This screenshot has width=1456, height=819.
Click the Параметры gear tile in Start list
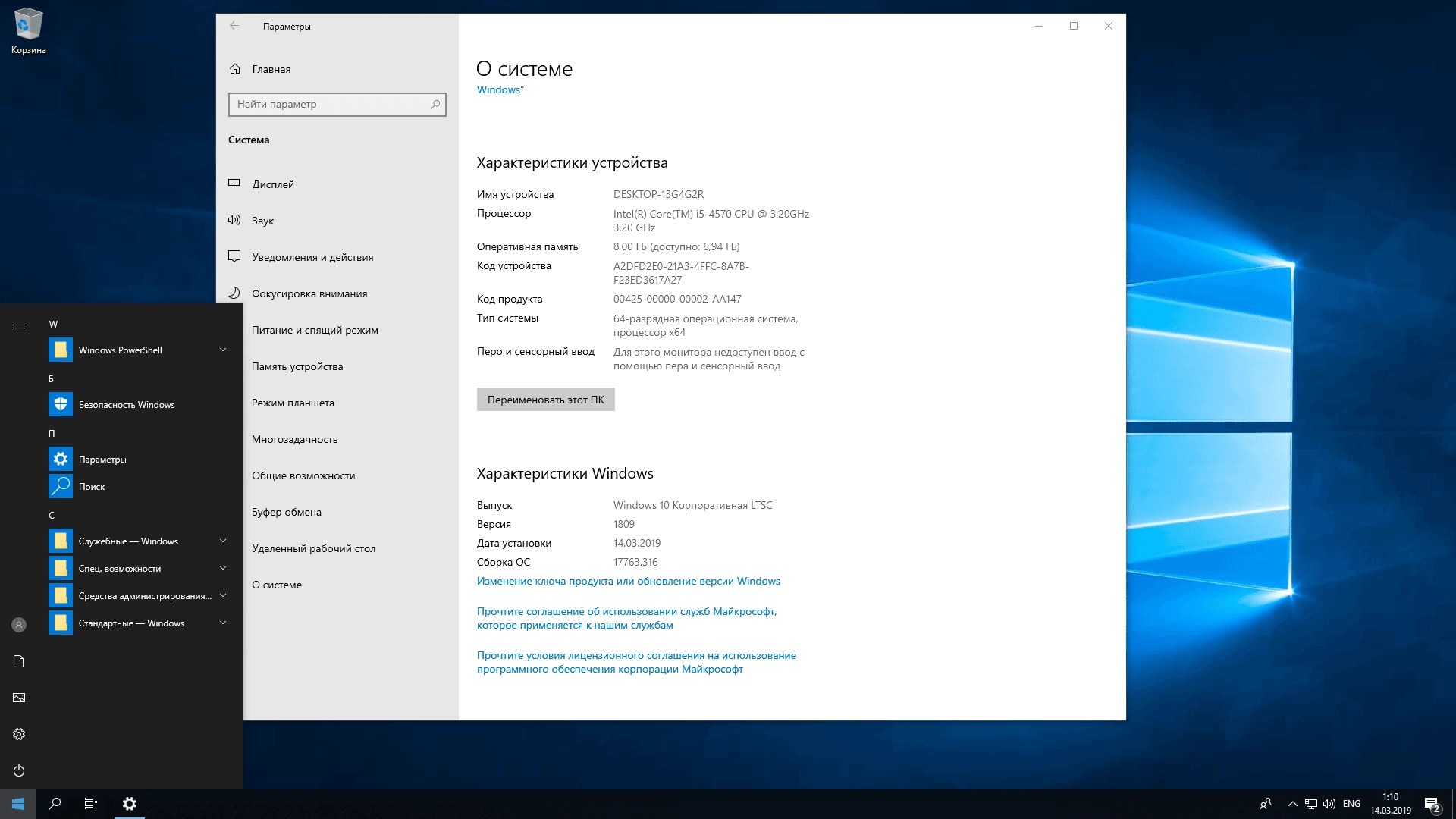pos(61,459)
